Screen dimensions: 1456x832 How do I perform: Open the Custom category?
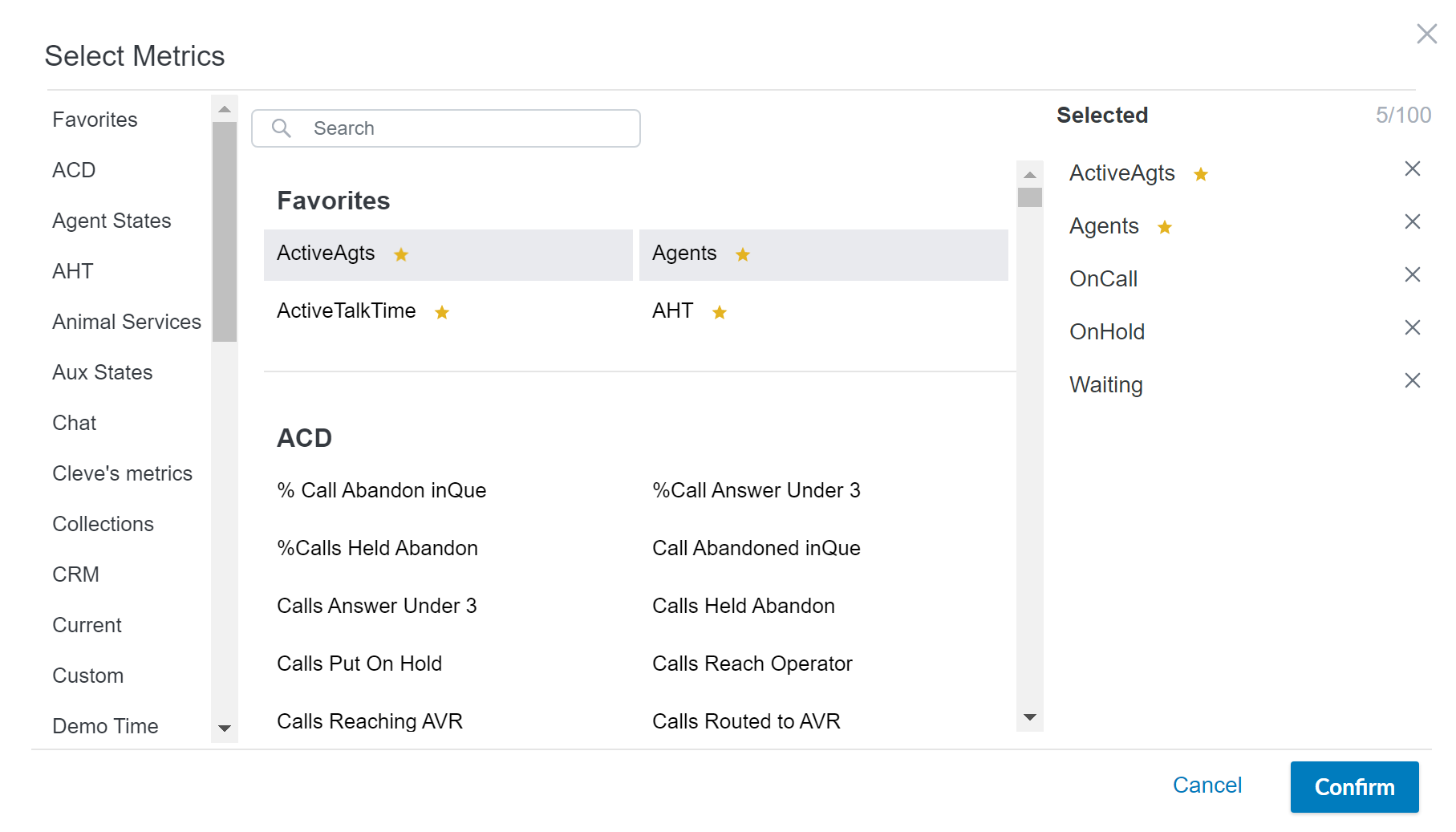(x=88, y=676)
